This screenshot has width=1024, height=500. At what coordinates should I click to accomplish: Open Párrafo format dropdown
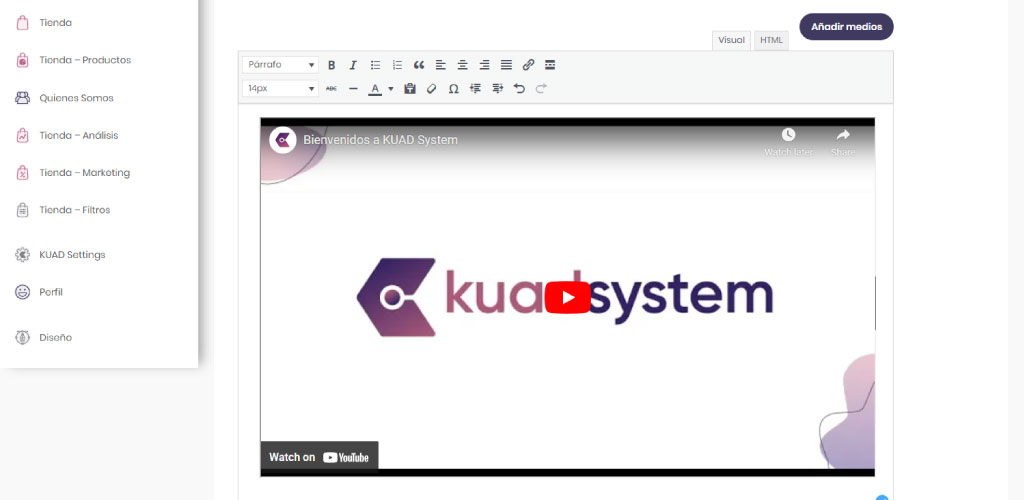281,65
